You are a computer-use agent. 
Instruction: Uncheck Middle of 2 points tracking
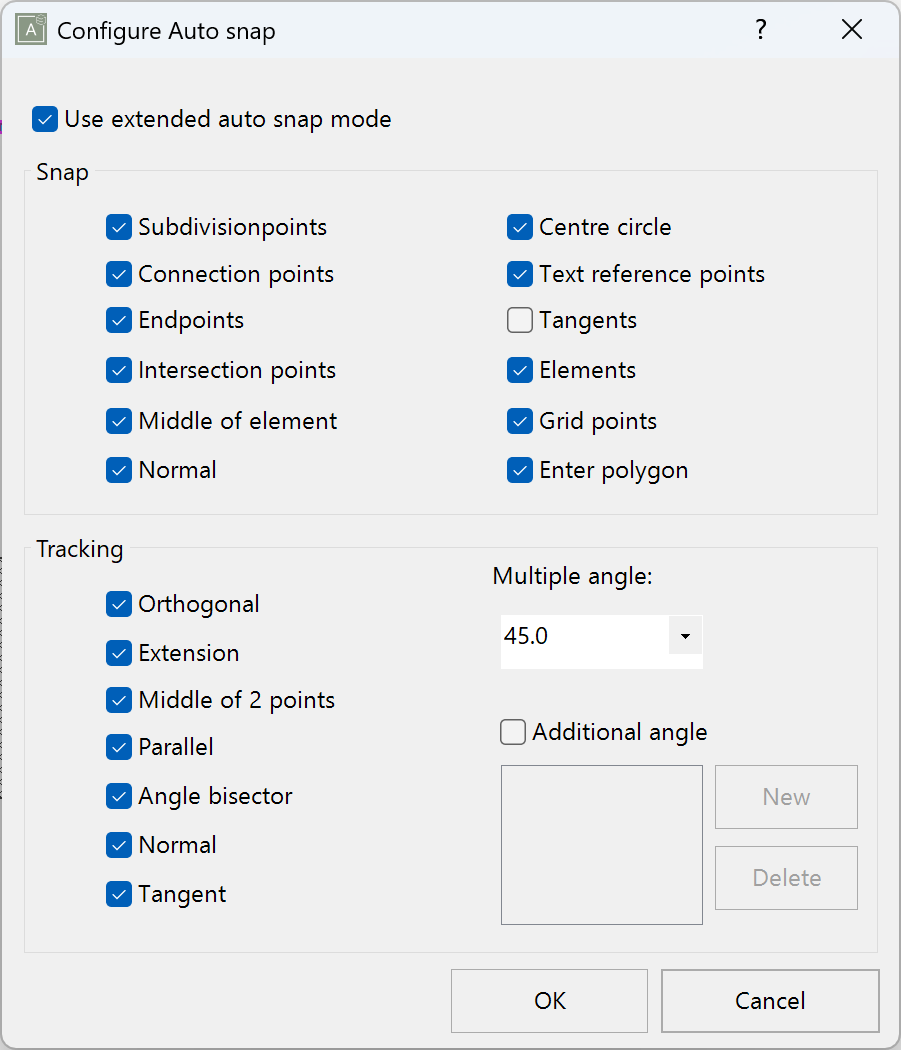pos(119,700)
